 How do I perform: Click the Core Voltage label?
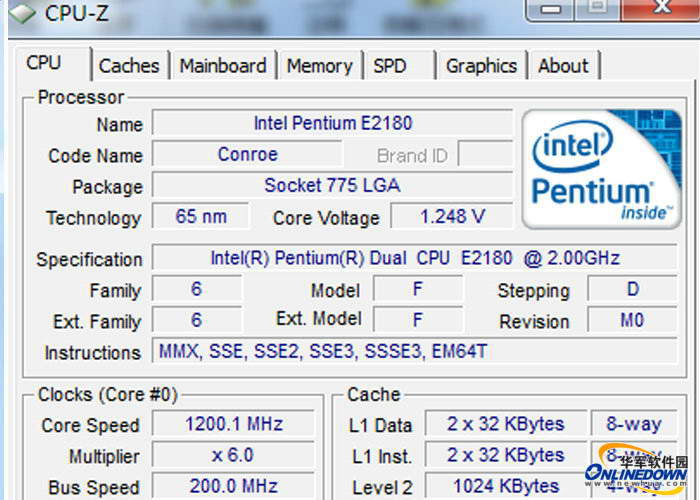(x=326, y=218)
